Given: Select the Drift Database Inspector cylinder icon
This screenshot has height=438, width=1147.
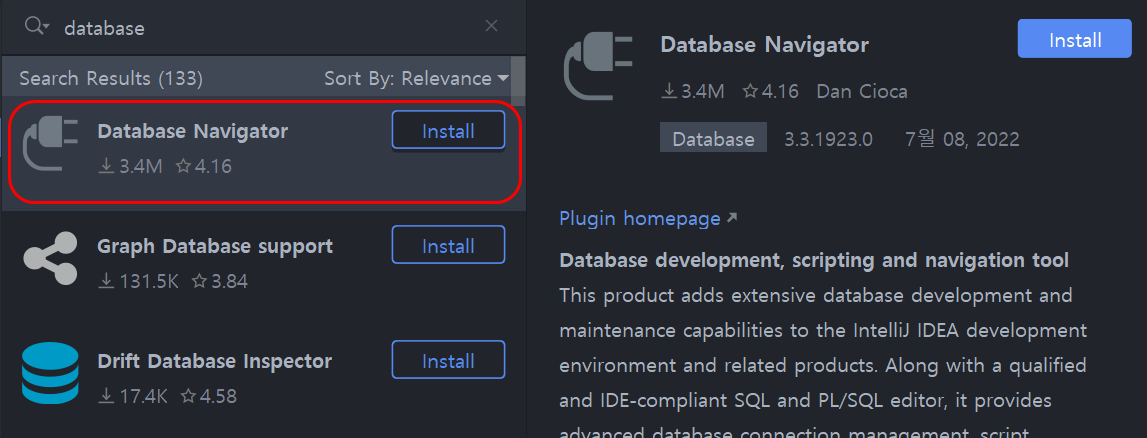Looking at the screenshot, I should pyautogui.click(x=50, y=373).
